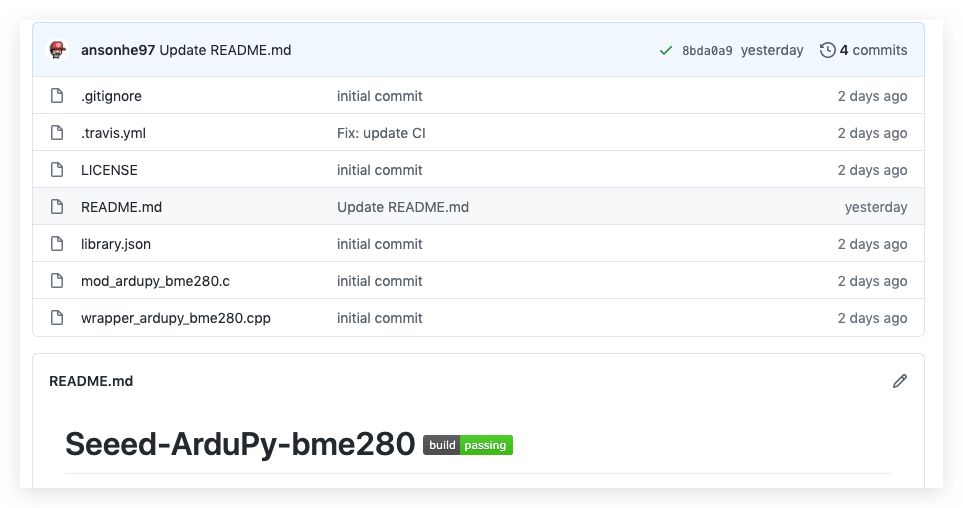Click the file icon beside .gitignore
Screen dimensions: 963x508
58,96
